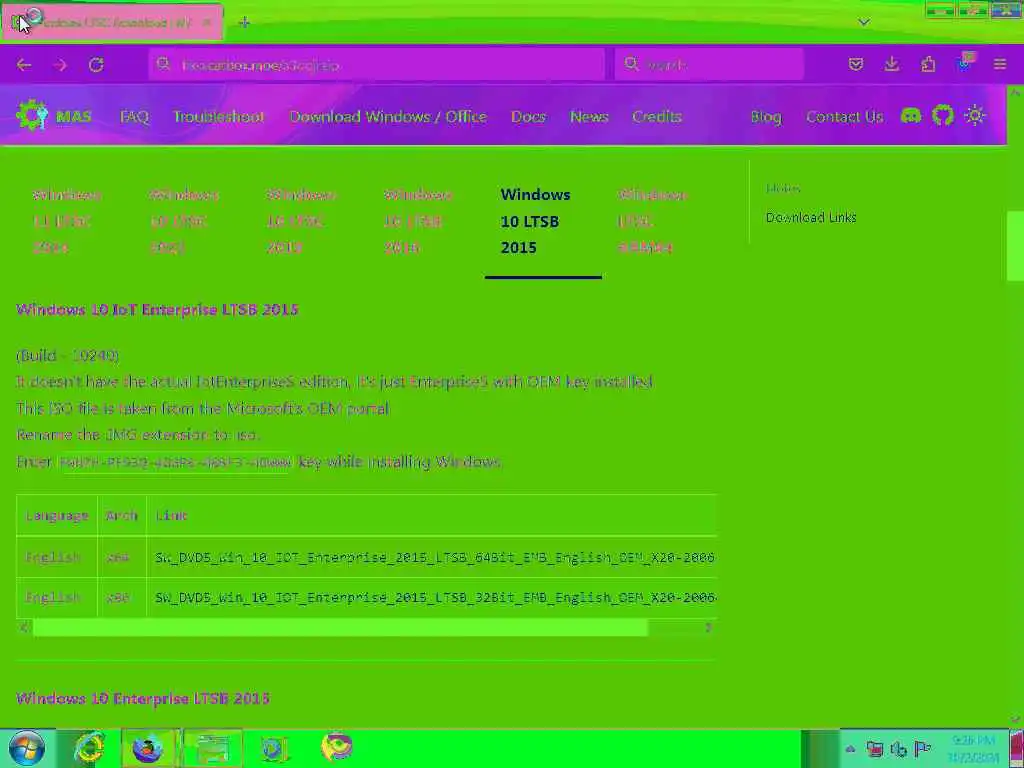
Task: Open a new browser tab
Action: click(244, 23)
